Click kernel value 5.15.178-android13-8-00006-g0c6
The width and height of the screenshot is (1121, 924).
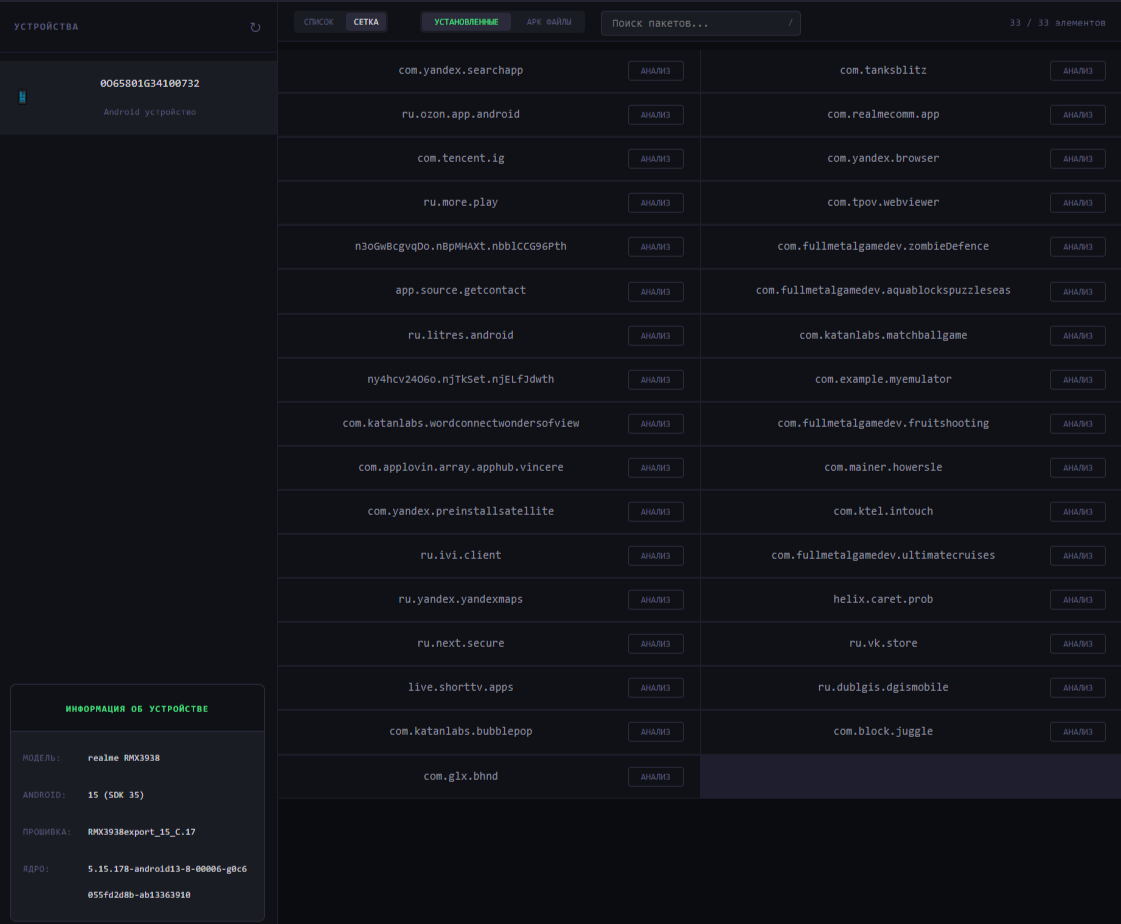(x=167, y=869)
